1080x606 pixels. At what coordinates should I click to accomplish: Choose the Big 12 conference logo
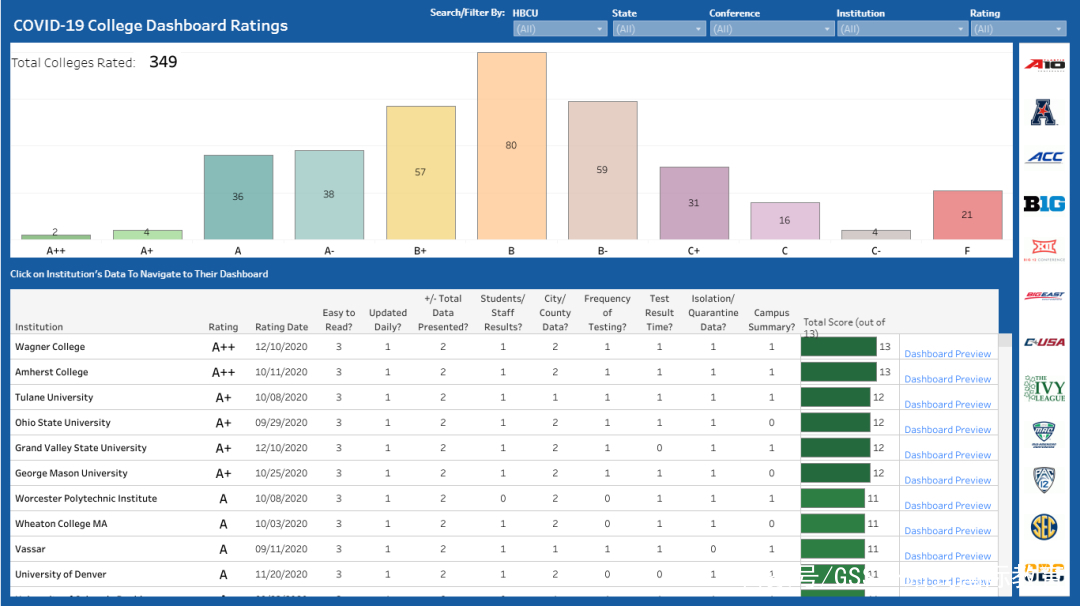[x=1044, y=249]
